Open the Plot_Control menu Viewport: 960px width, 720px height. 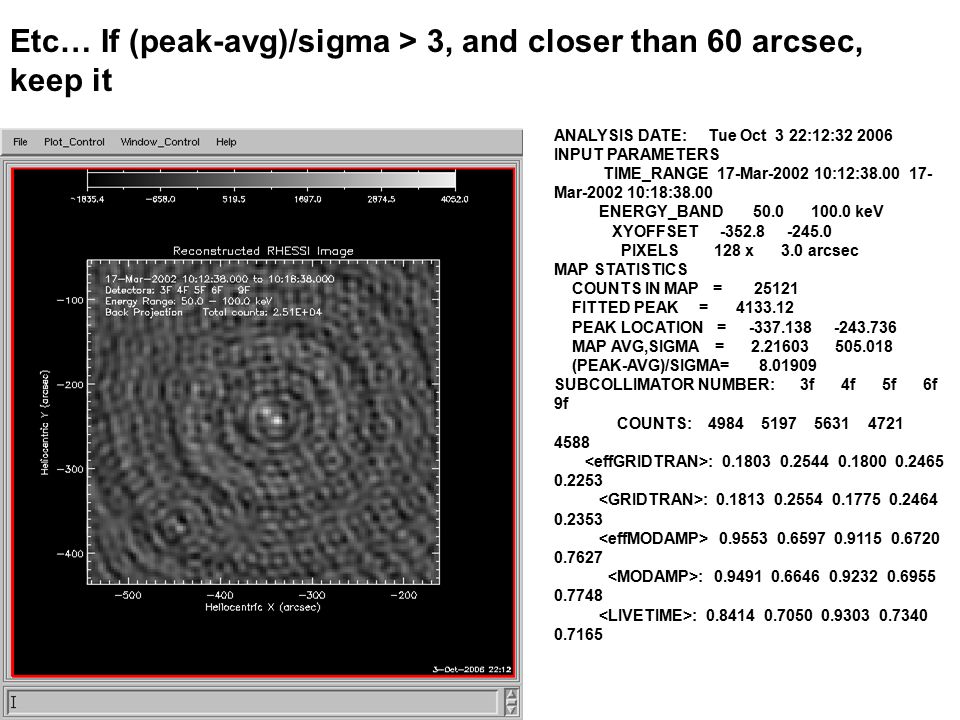(74, 142)
